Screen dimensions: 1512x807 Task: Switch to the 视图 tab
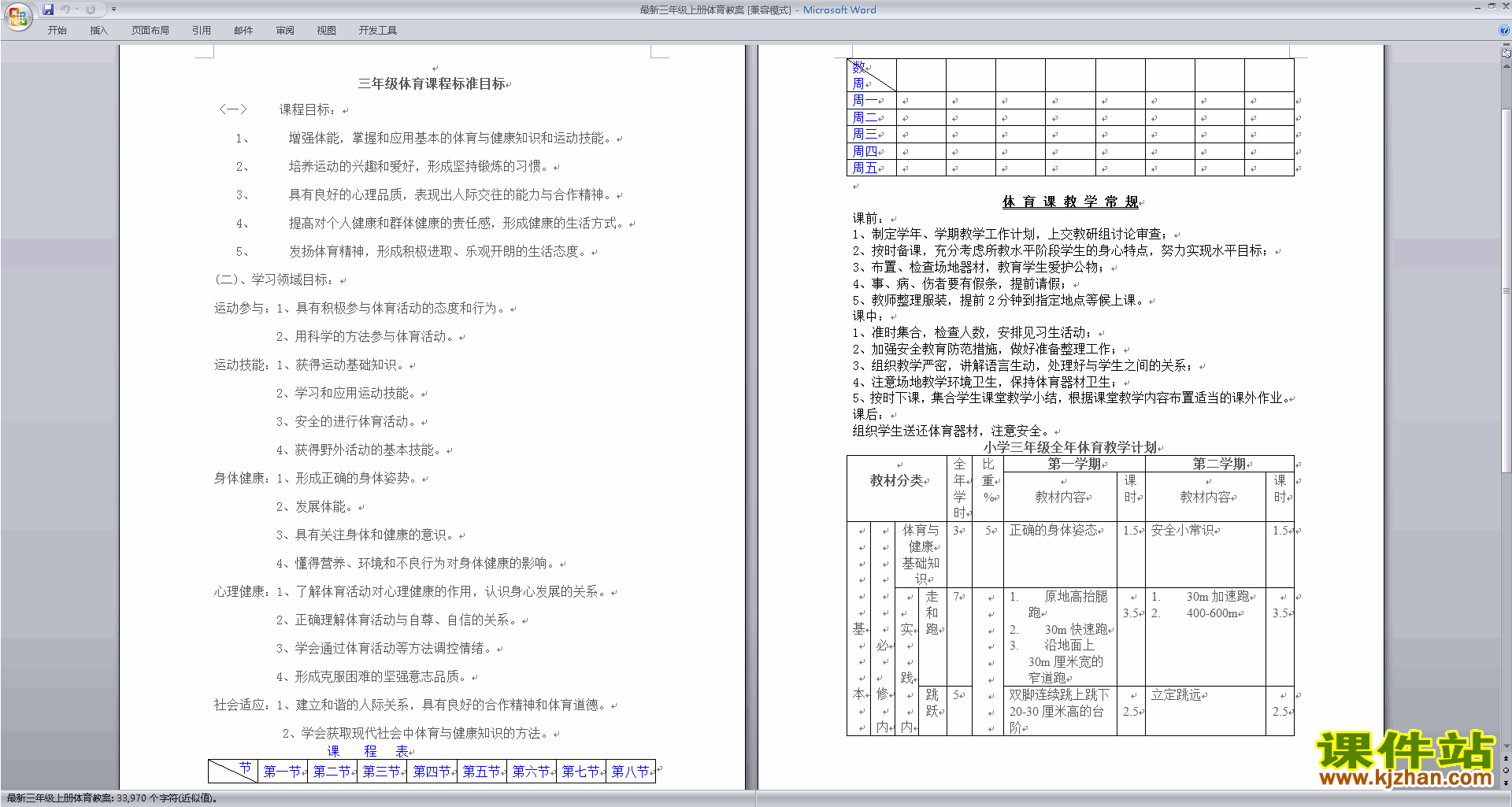[327, 30]
